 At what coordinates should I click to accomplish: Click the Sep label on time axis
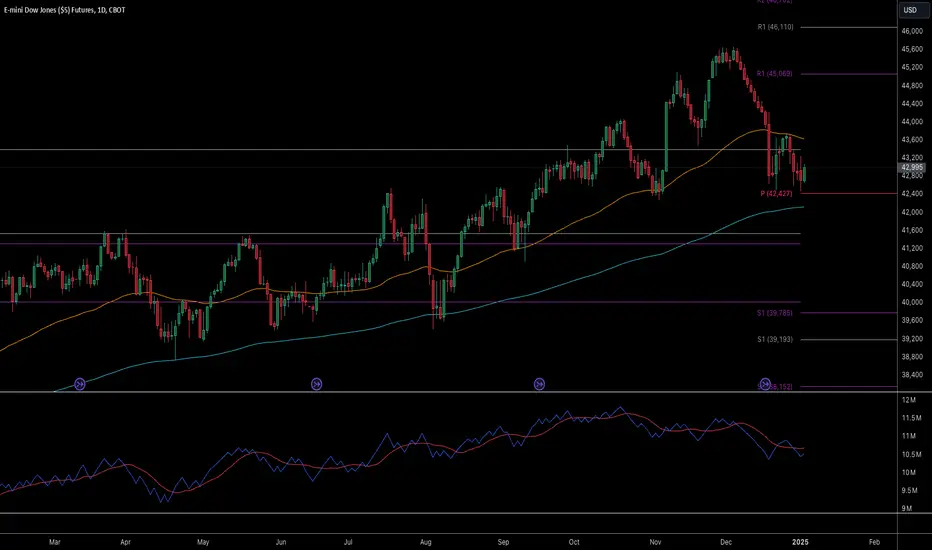tap(503, 542)
